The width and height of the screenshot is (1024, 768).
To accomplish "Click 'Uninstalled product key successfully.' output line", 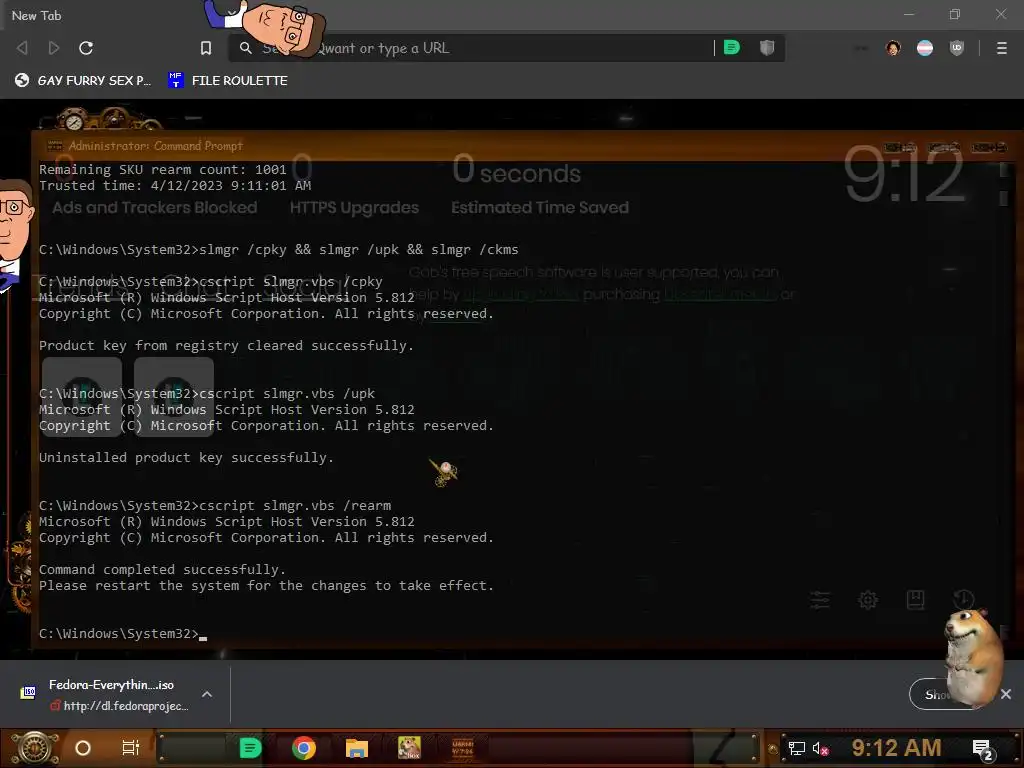I will coord(186,458).
